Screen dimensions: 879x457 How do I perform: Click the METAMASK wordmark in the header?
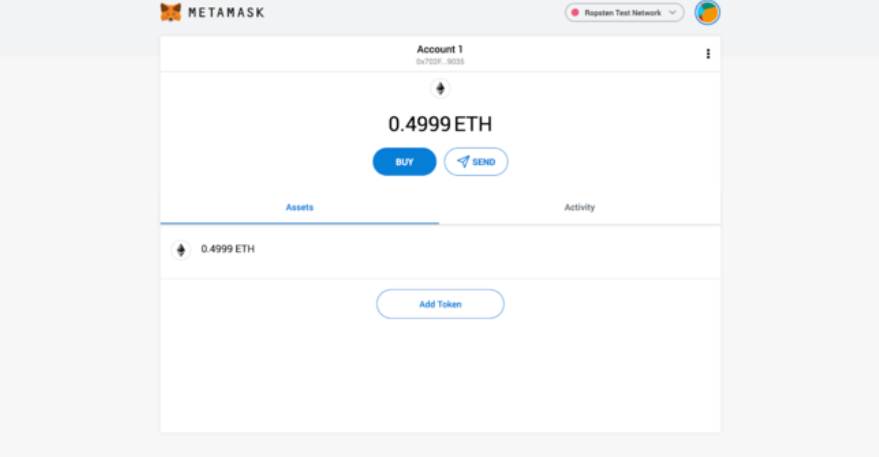click(x=227, y=13)
